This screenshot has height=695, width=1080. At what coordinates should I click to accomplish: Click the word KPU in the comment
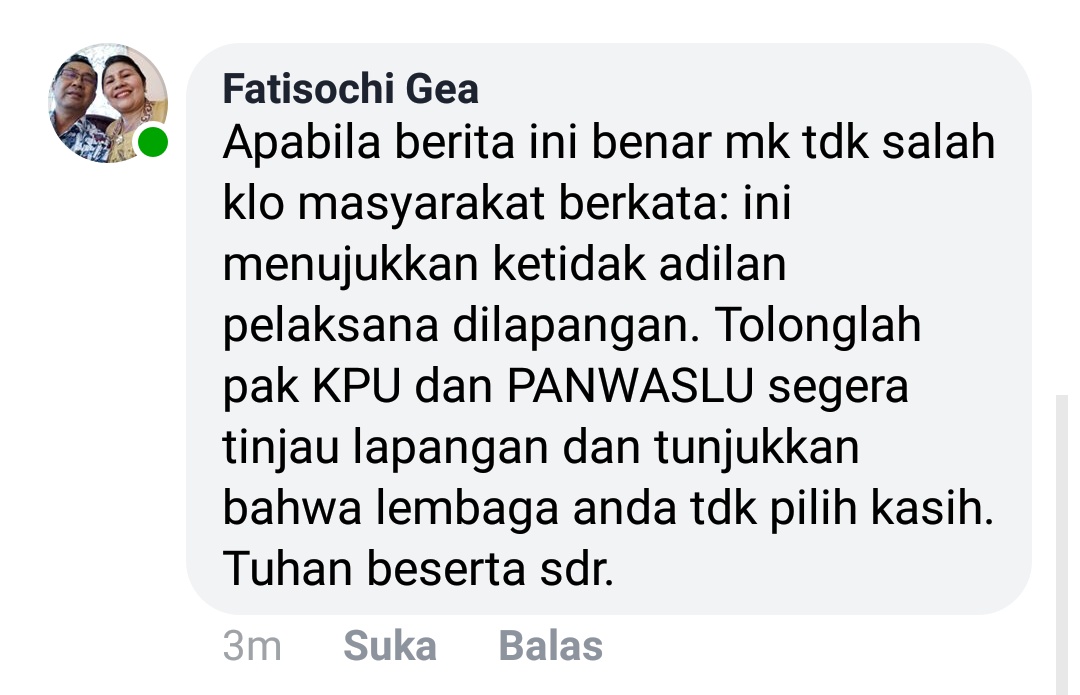coord(356,386)
